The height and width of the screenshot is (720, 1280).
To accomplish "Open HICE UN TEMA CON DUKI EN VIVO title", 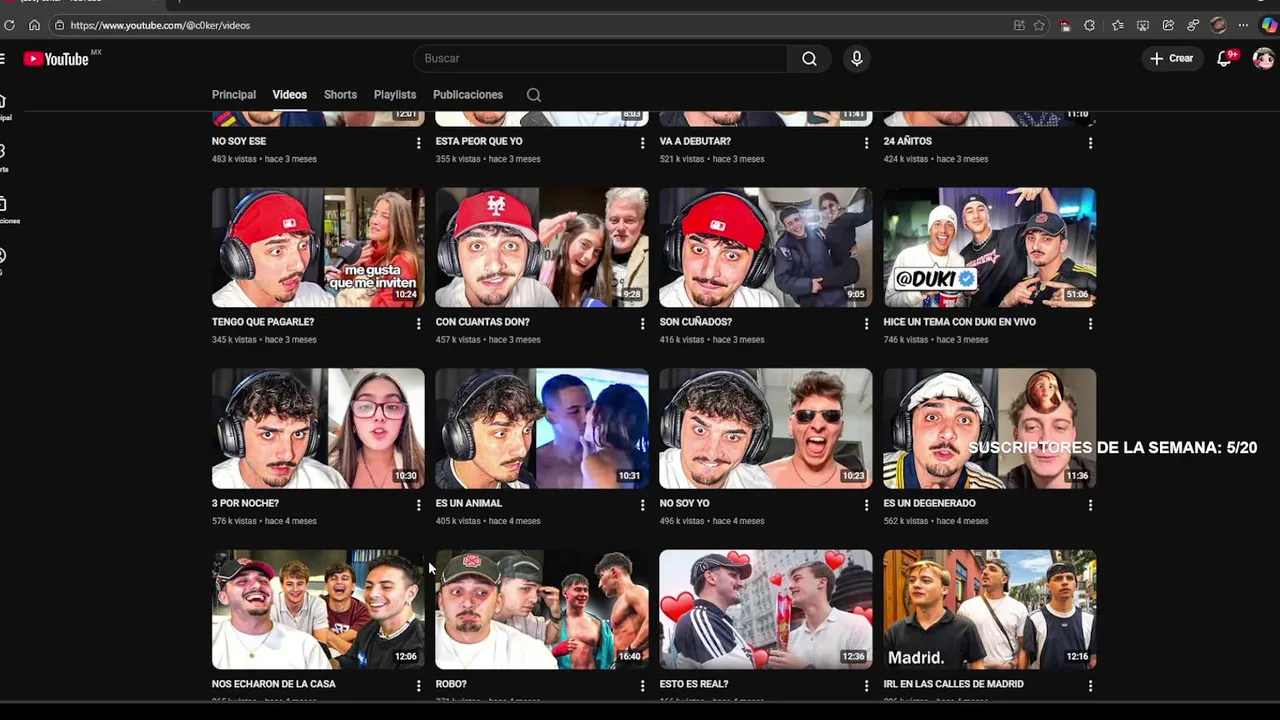I will pyautogui.click(x=960, y=322).
